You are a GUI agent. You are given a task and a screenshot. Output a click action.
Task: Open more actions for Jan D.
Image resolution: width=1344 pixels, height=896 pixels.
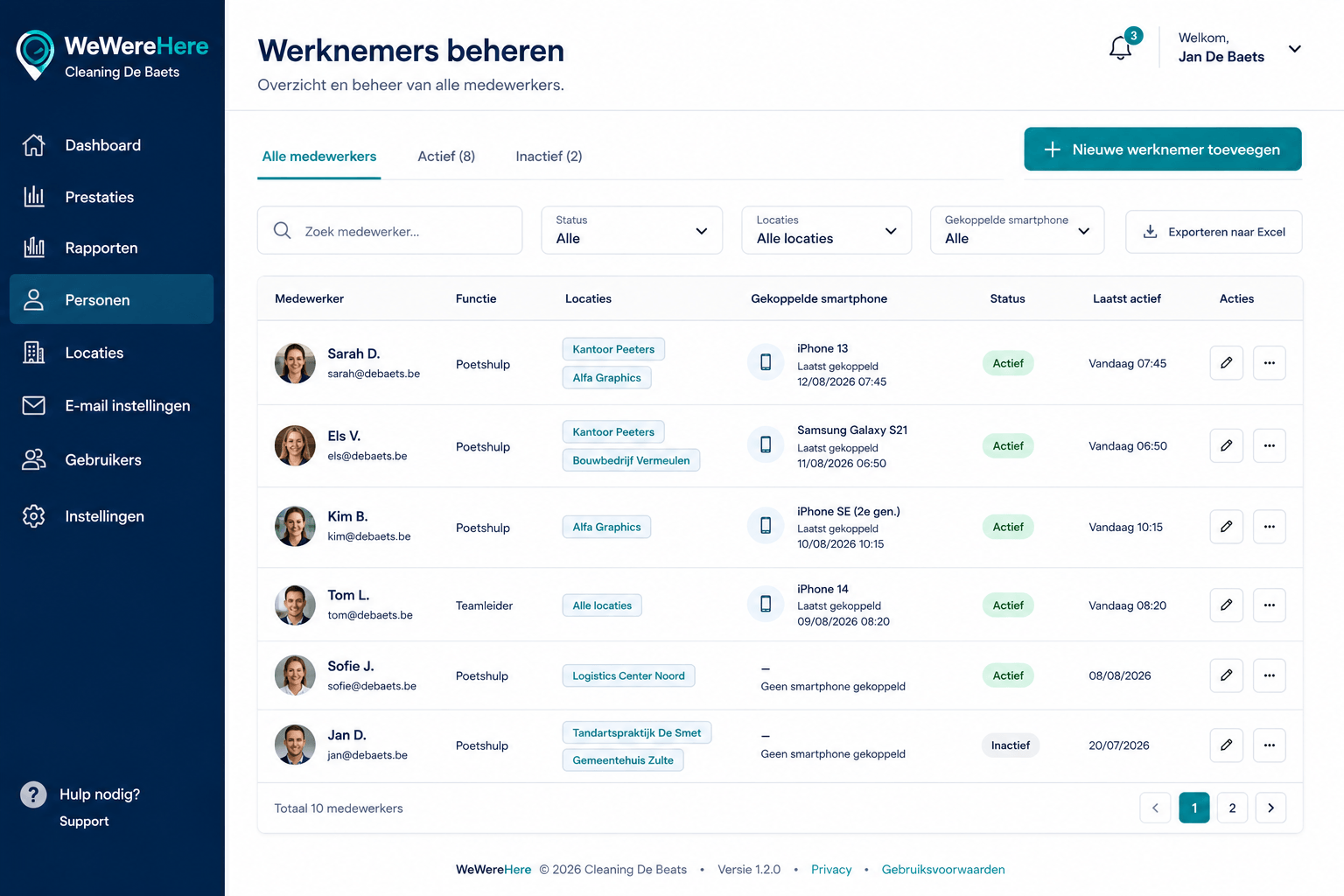(x=1270, y=745)
